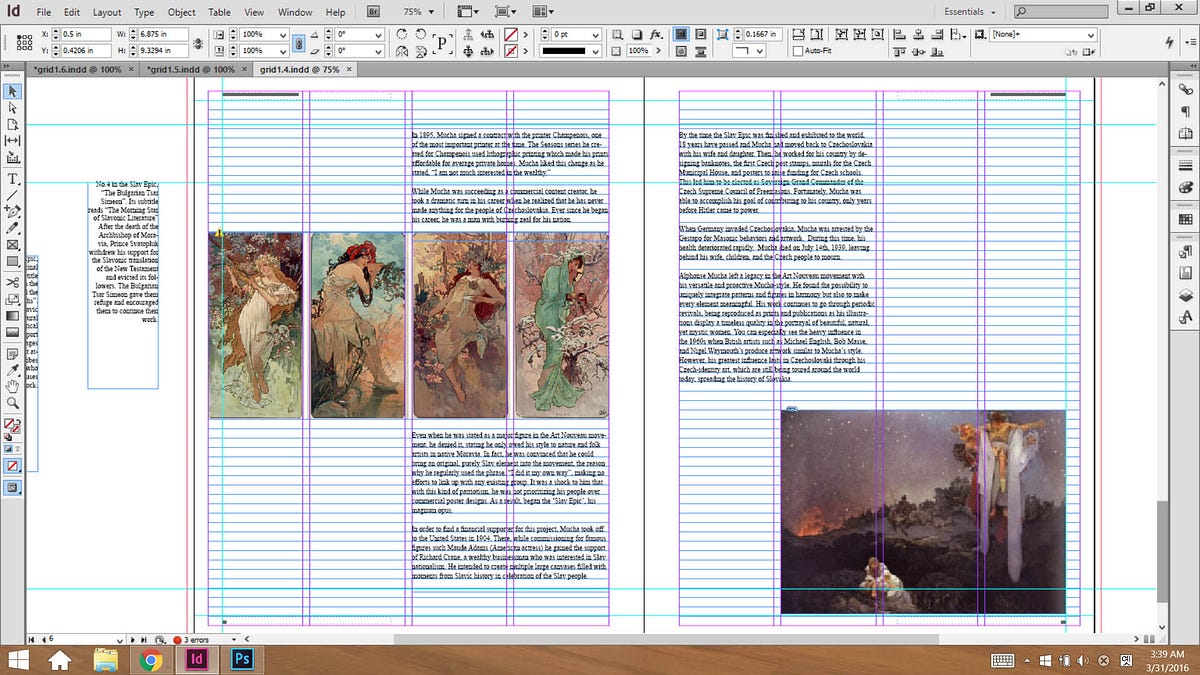Switch to the grid1.6.indd document tab
1200x675 pixels.
[76, 70]
